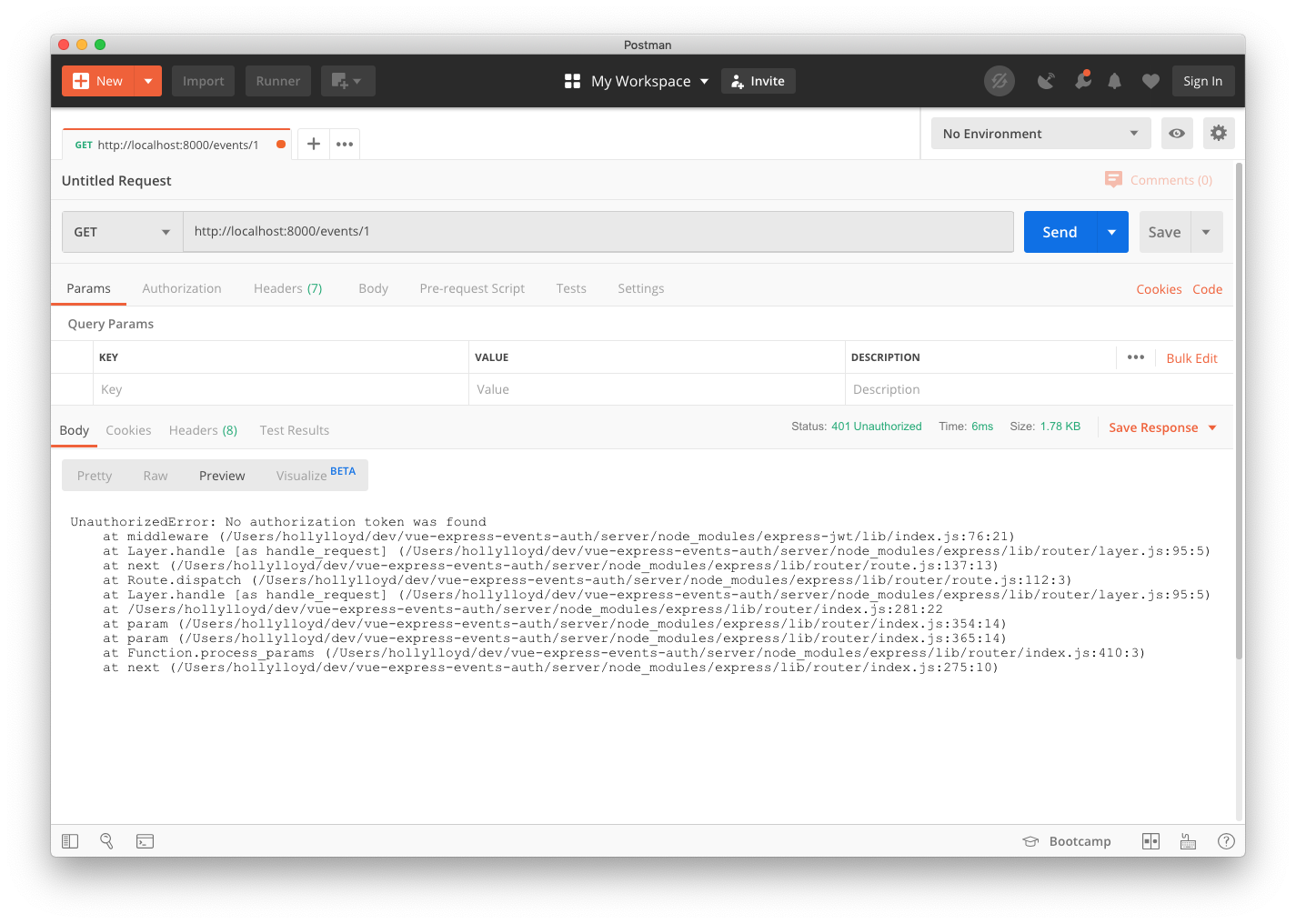Click the Key input cell

click(280, 389)
